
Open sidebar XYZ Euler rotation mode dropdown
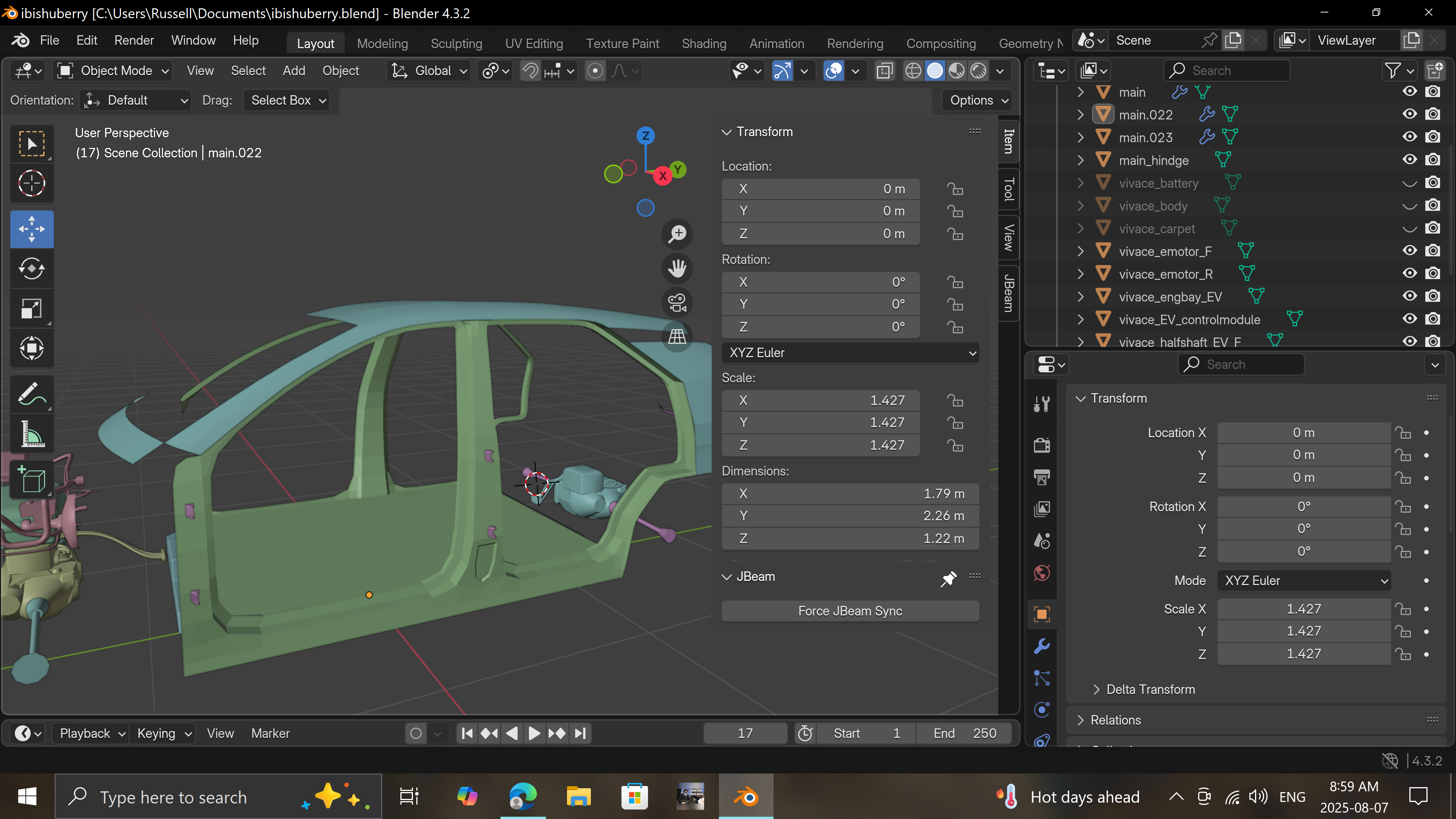pyautogui.click(x=850, y=353)
